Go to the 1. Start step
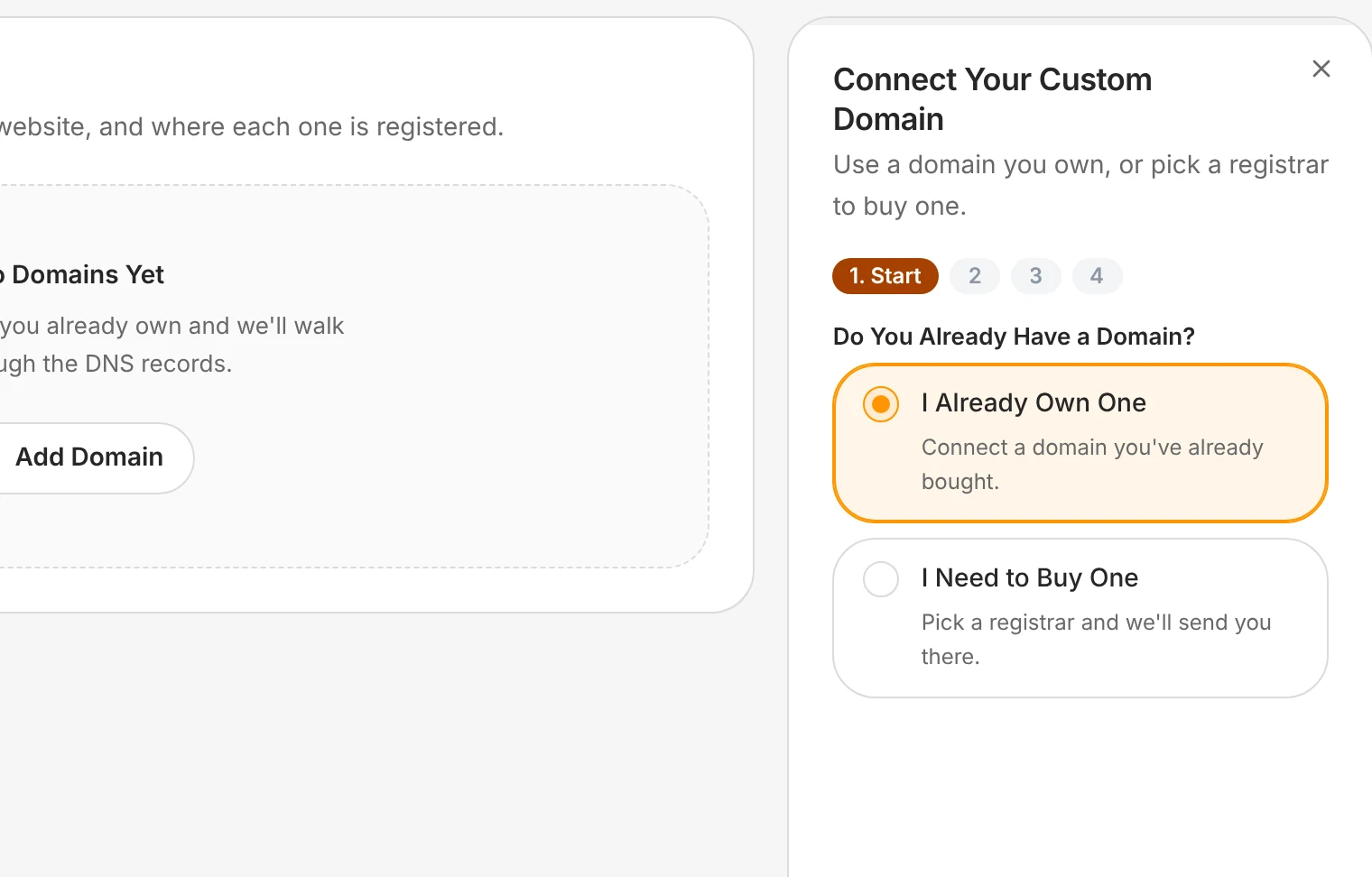 click(885, 276)
